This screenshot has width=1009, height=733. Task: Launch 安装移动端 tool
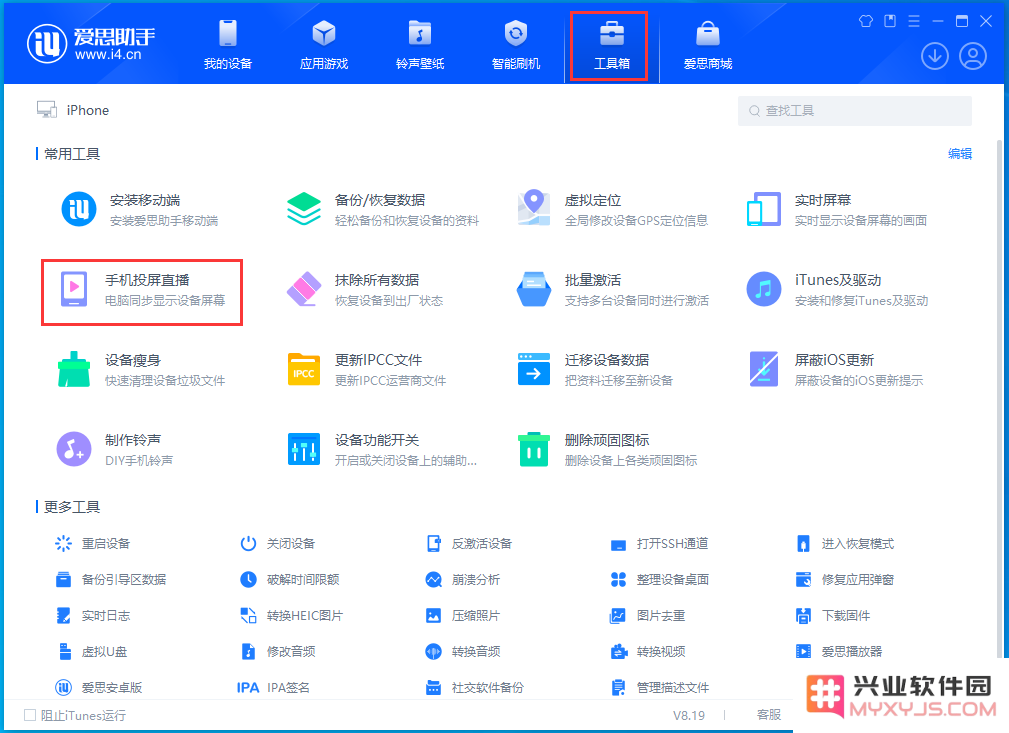click(140, 210)
